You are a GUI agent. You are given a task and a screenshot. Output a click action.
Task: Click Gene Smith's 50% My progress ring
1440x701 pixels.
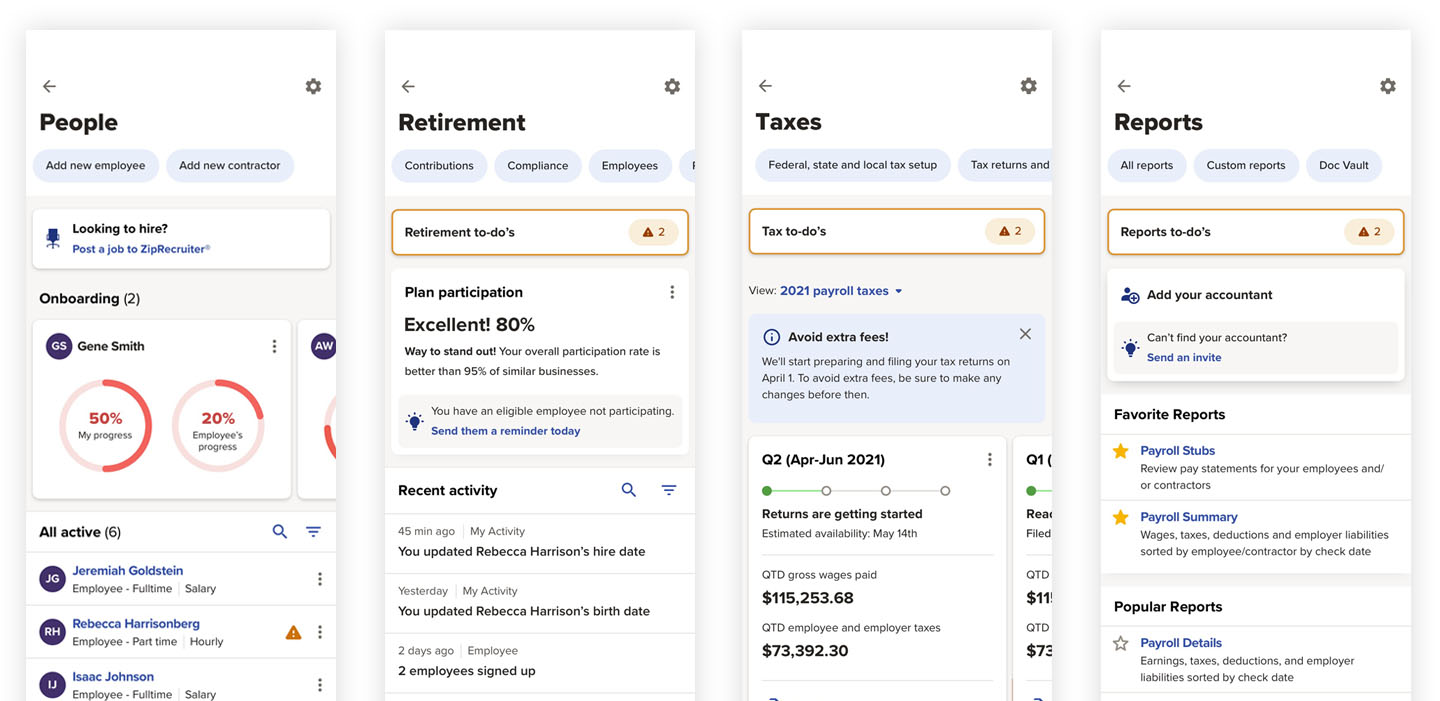[105, 426]
